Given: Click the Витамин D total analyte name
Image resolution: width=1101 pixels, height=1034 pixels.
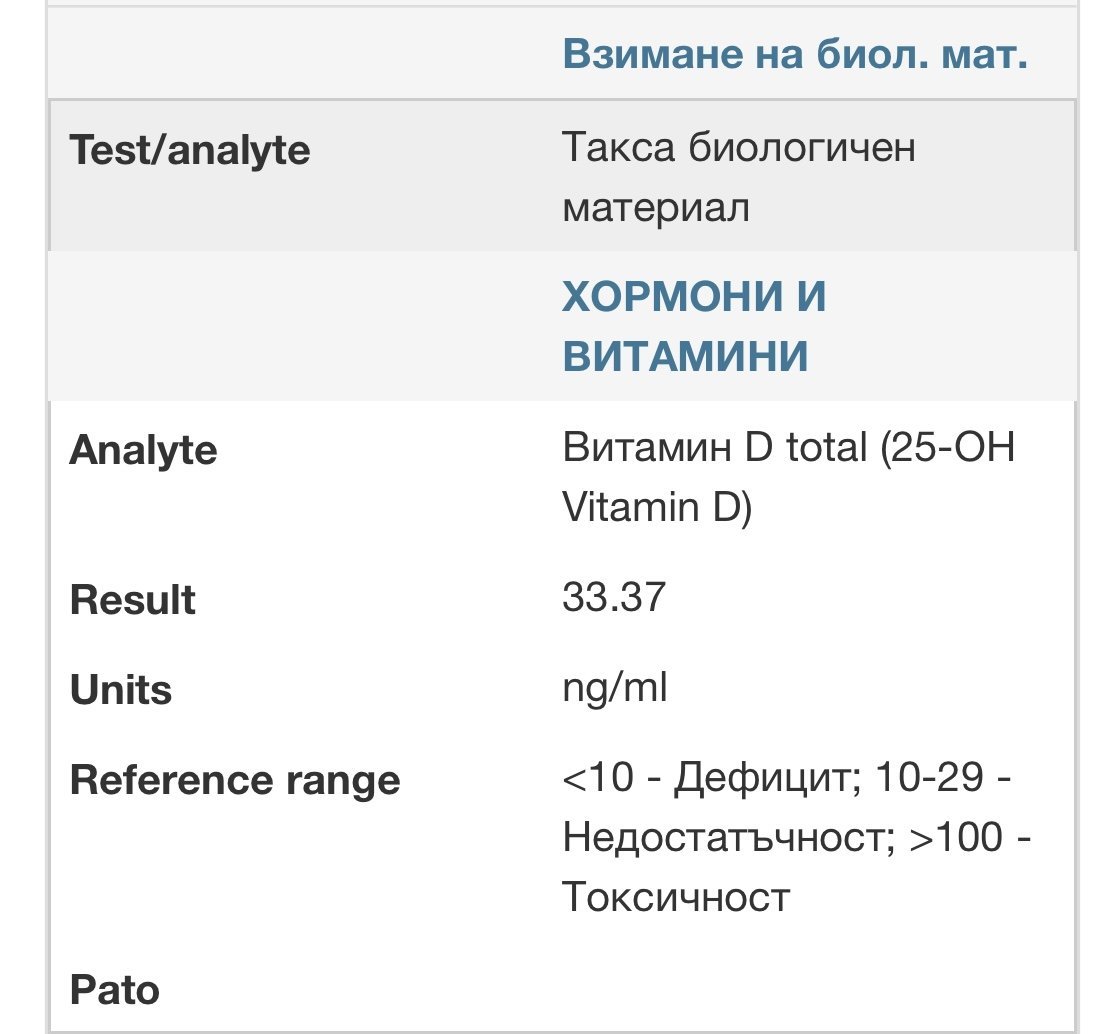Looking at the screenshot, I should pos(714,448).
